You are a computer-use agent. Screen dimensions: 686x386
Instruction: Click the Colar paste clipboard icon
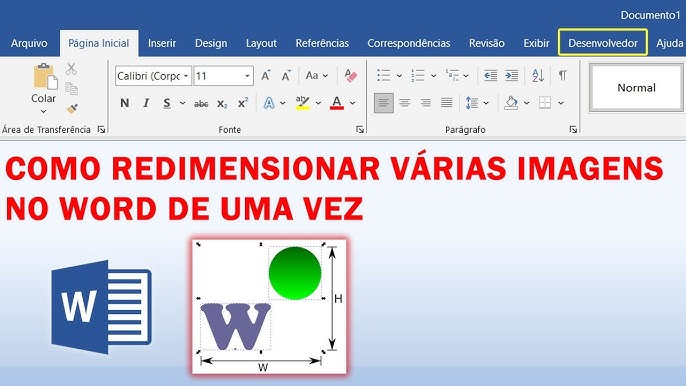45,77
